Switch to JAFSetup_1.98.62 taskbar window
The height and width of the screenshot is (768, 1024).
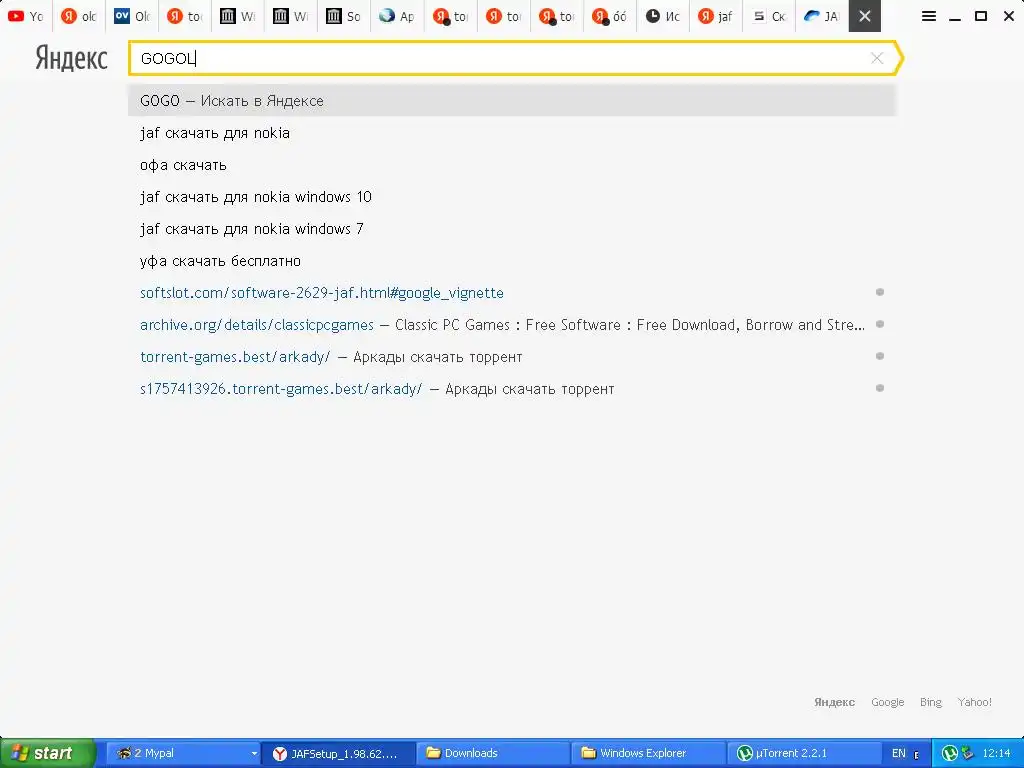tap(338, 753)
